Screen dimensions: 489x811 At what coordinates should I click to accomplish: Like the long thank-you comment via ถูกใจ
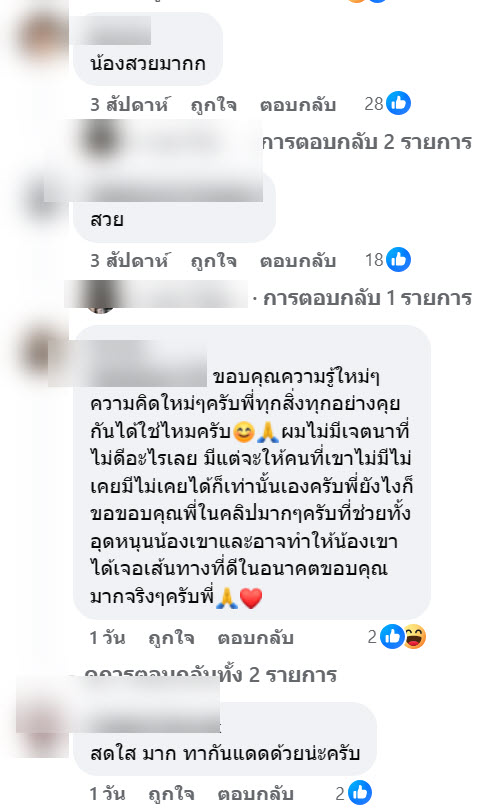click(171, 638)
